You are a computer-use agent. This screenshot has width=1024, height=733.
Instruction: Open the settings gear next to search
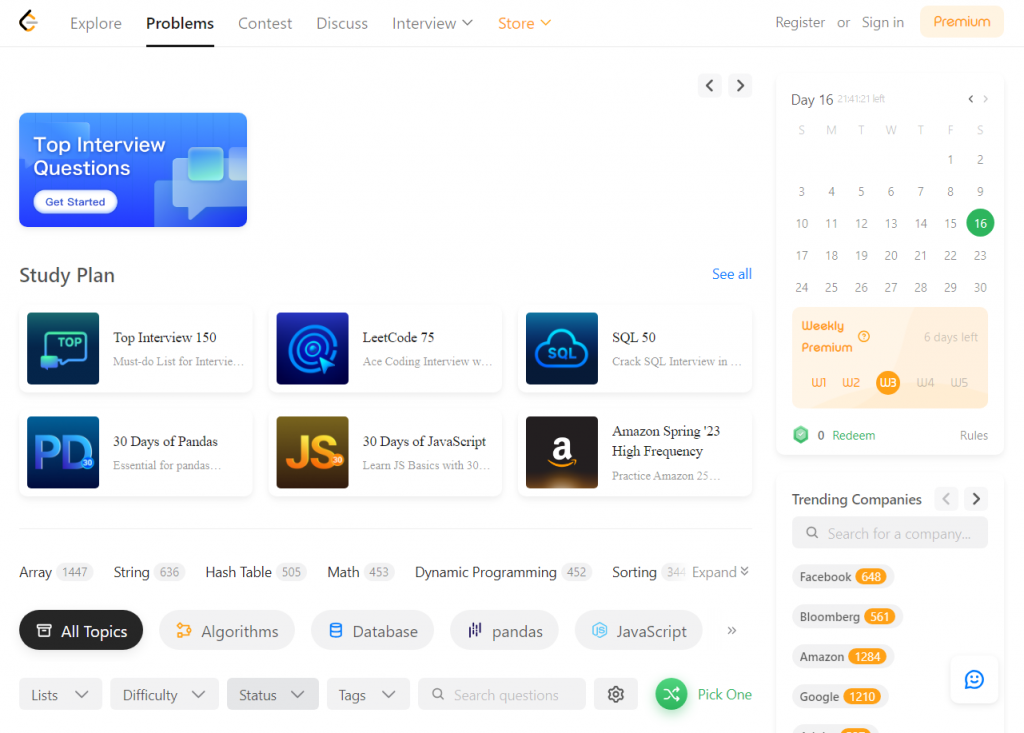616,694
